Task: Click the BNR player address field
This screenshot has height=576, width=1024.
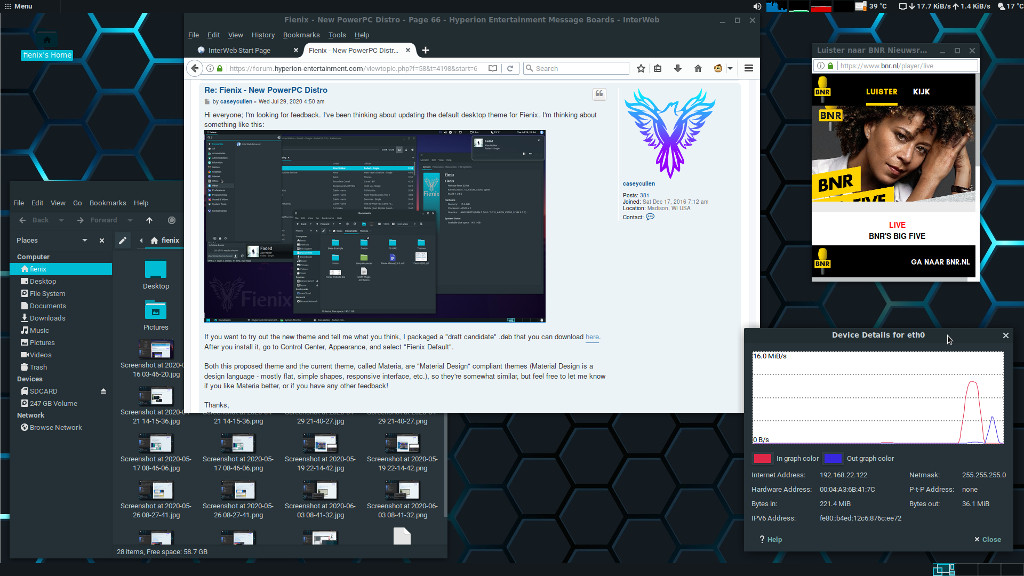Action: [x=896, y=65]
